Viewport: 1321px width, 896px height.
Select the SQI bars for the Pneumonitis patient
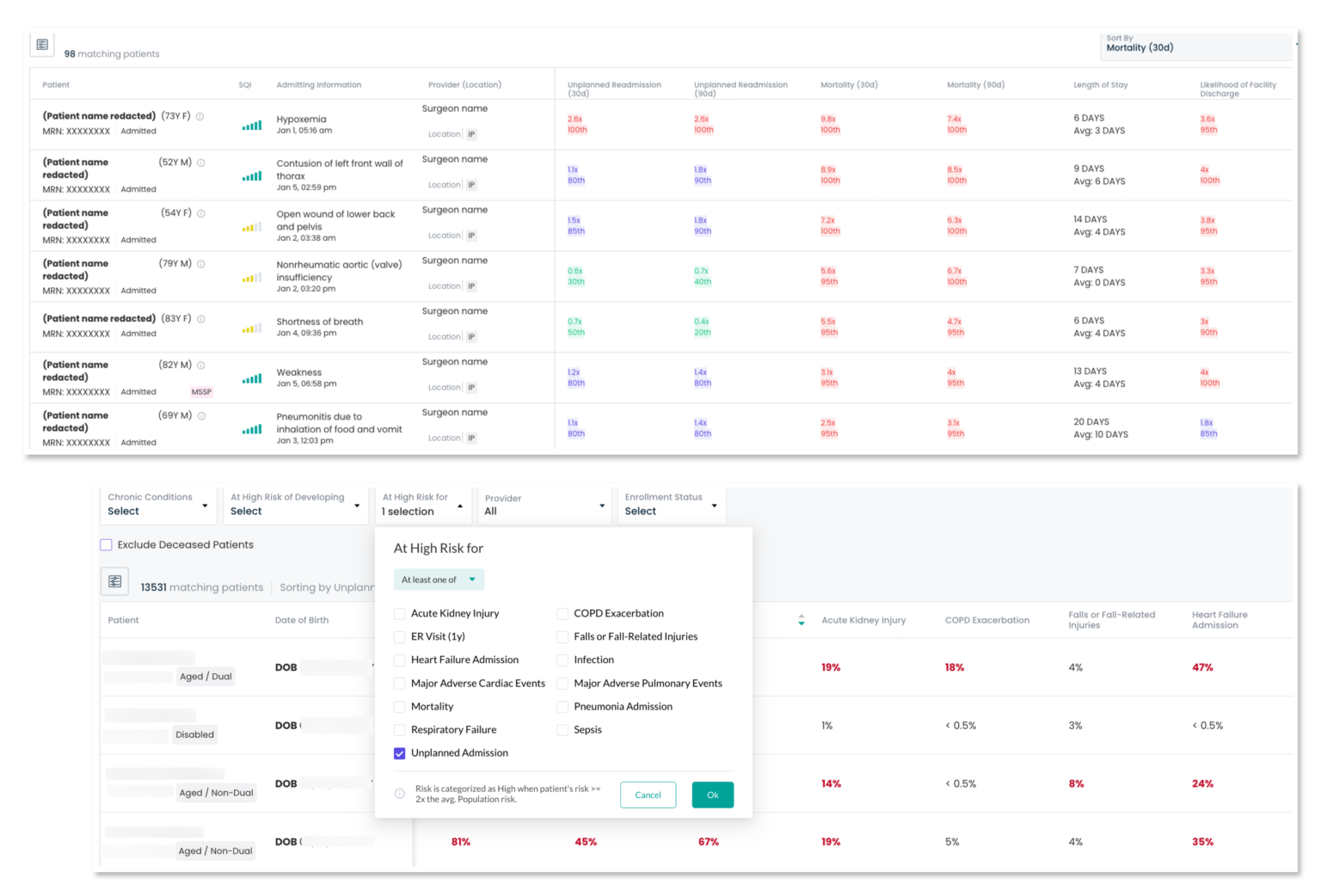[x=251, y=428]
